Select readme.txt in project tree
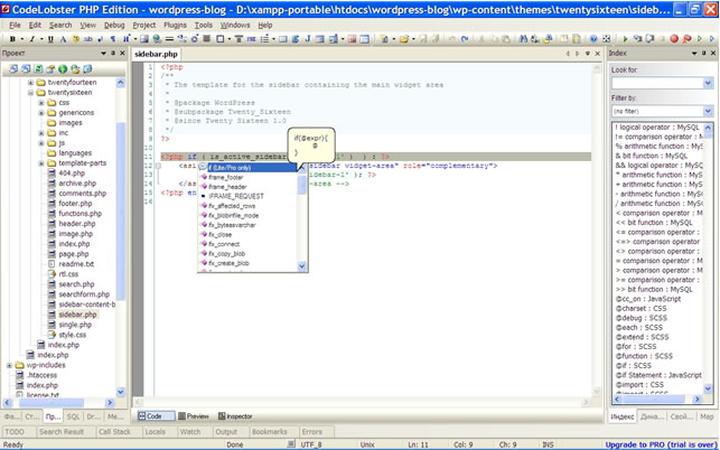 [76, 264]
